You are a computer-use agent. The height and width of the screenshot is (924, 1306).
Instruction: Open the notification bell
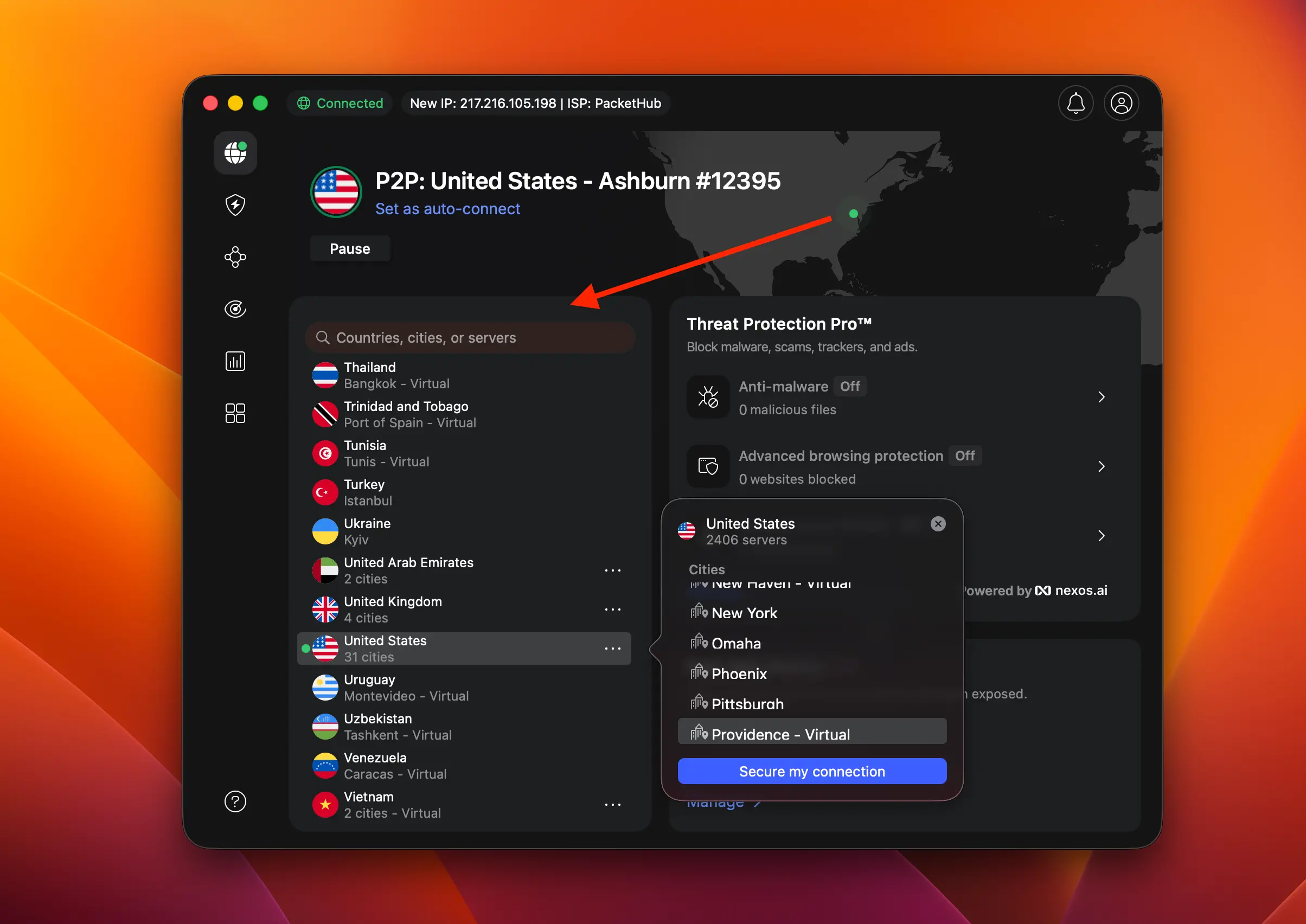click(1075, 103)
